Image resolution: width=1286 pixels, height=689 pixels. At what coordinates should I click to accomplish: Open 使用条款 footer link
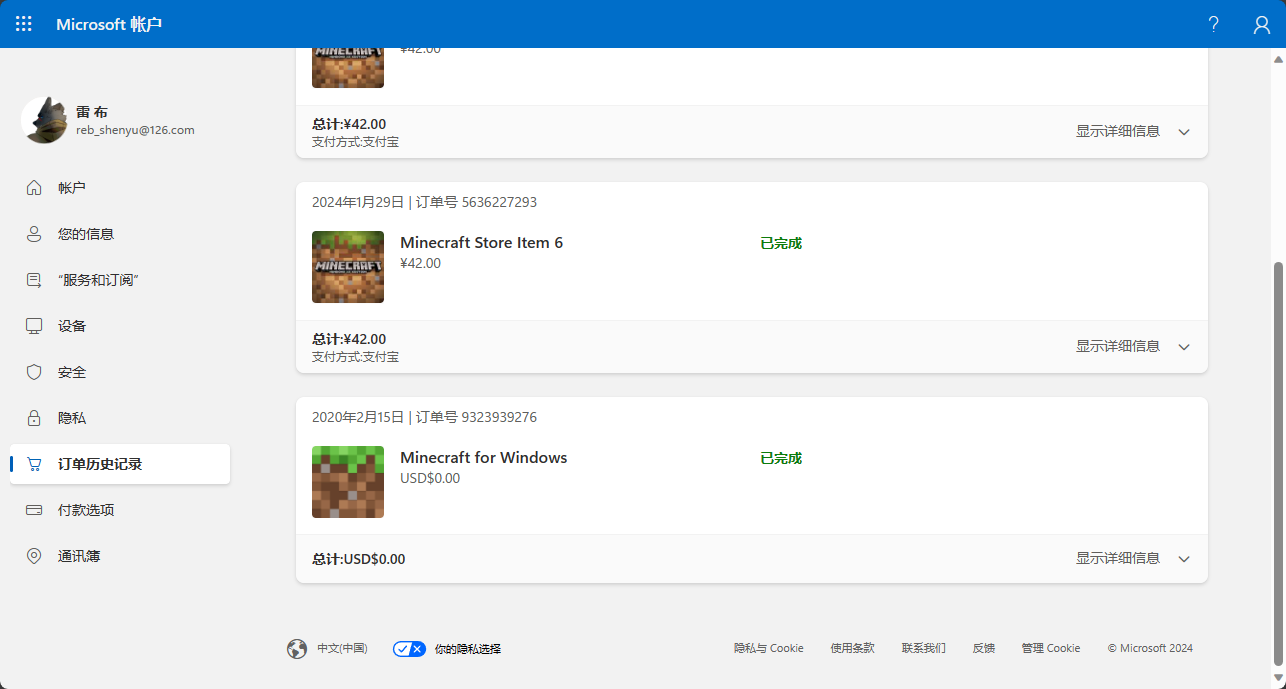852,648
